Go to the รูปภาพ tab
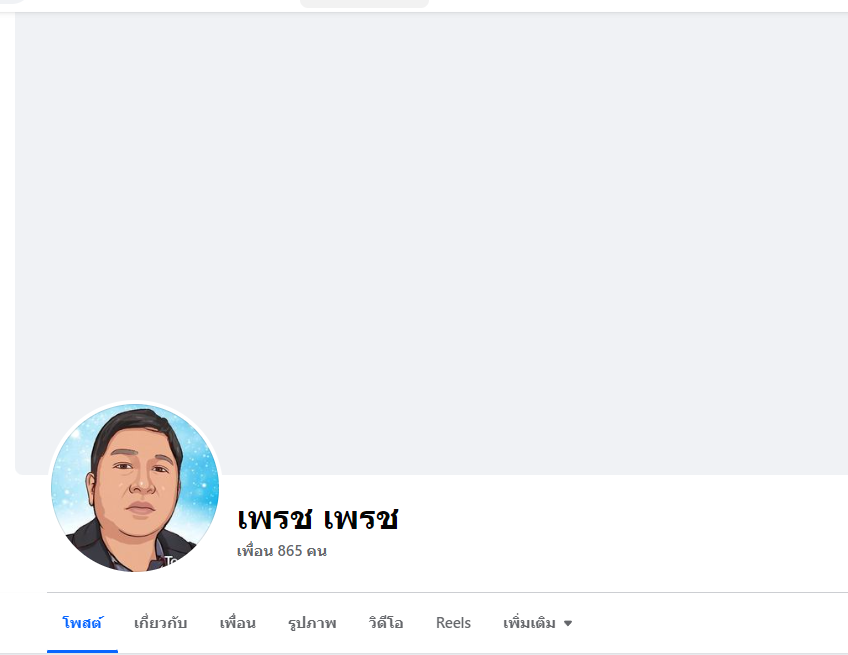This screenshot has height=655, width=848. (x=312, y=623)
